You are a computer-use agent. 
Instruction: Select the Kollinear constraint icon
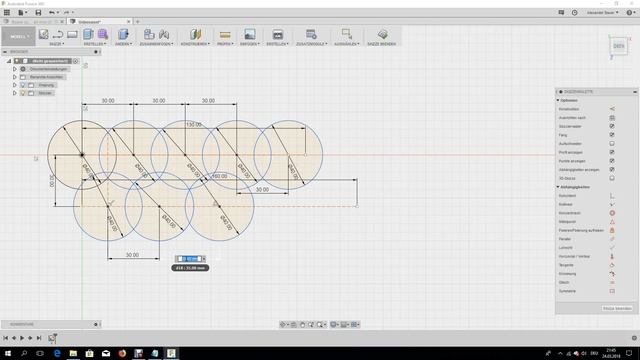612,204
